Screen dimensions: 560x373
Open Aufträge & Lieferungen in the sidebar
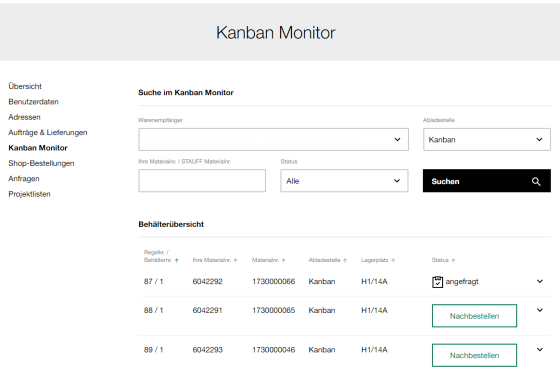point(48,133)
